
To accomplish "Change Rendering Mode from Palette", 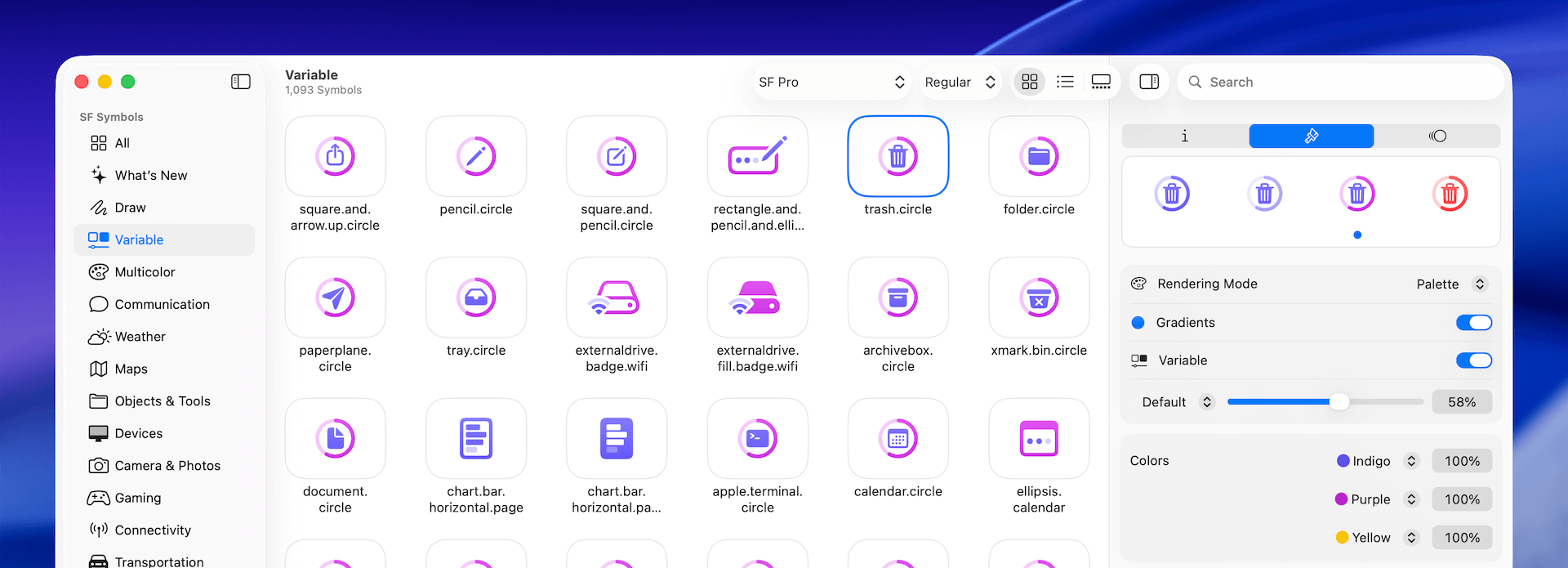I will click(1450, 284).
